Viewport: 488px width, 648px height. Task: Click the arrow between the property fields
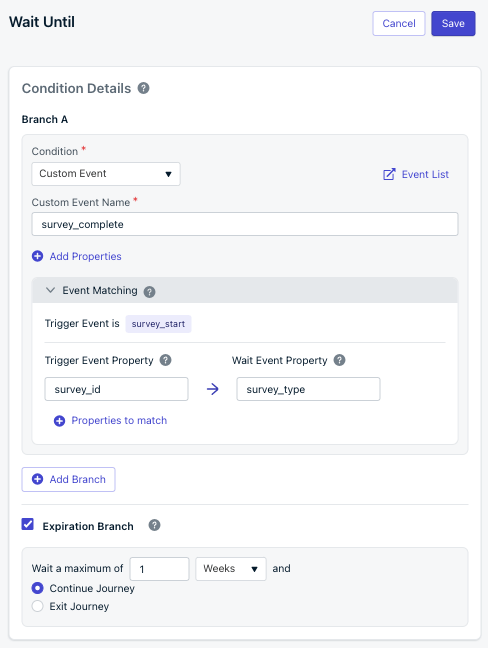[212, 389]
